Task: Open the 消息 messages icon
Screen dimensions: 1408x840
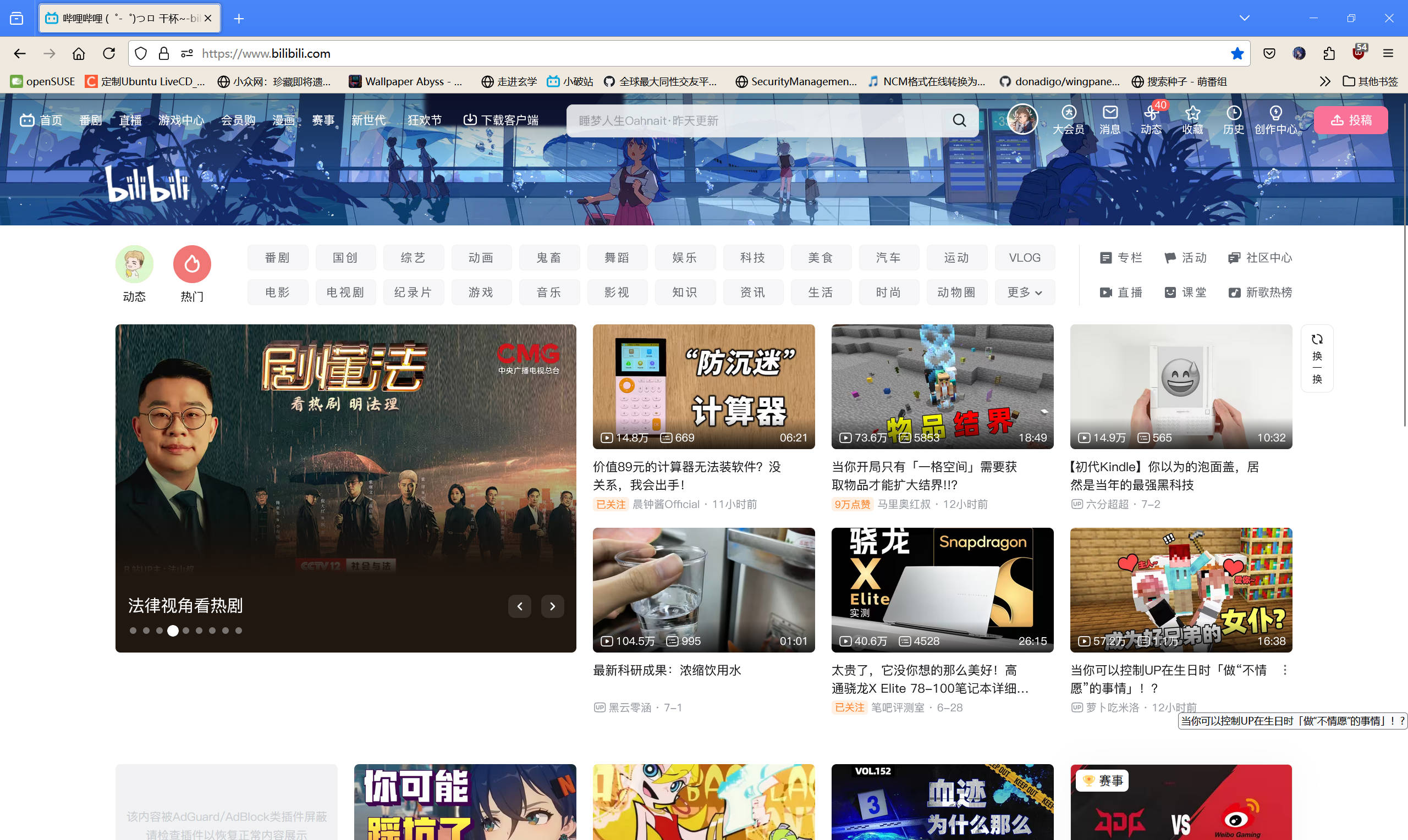Action: click(x=1110, y=113)
